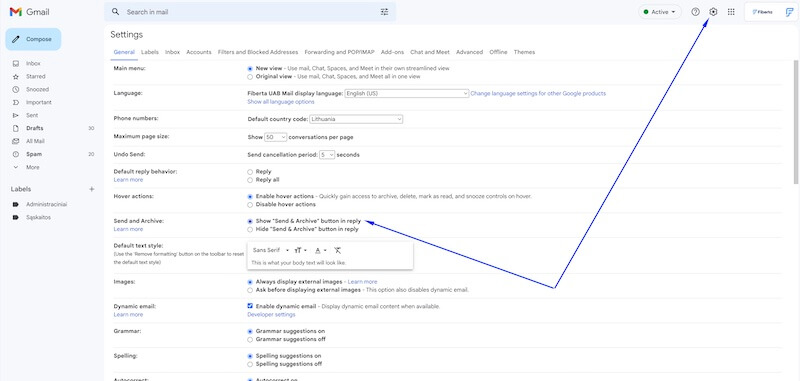Create new label plus icon
Screen dimensions: 800x381
coord(92,189)
